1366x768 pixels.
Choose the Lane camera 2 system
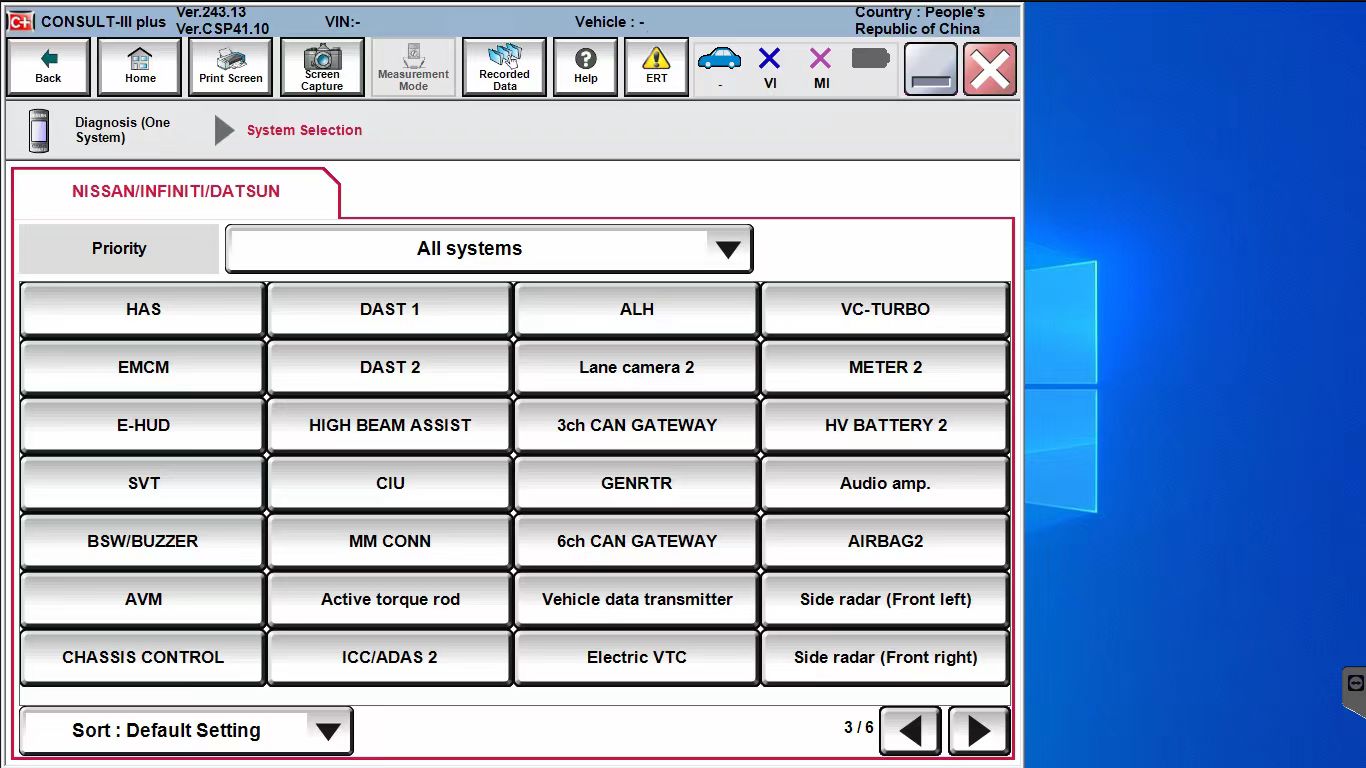click(x=637, y=368)
